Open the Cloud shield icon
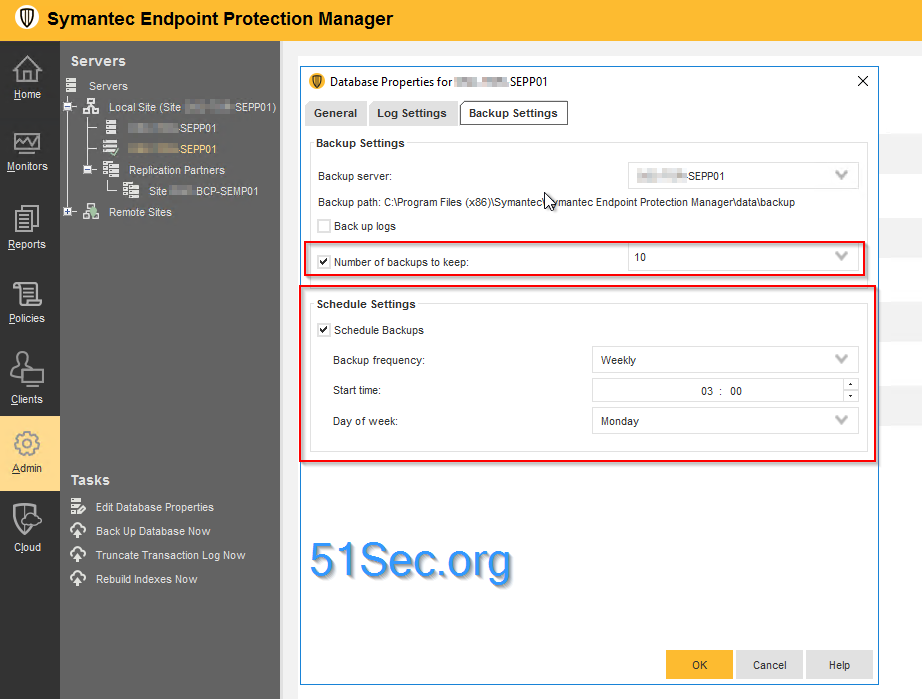 point(27,519)
